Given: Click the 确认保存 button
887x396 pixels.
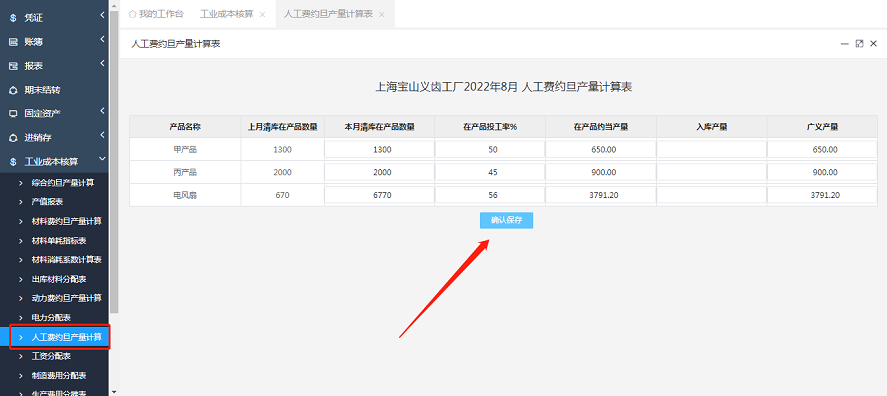Looking at the screenshot, I should point(506,221).
